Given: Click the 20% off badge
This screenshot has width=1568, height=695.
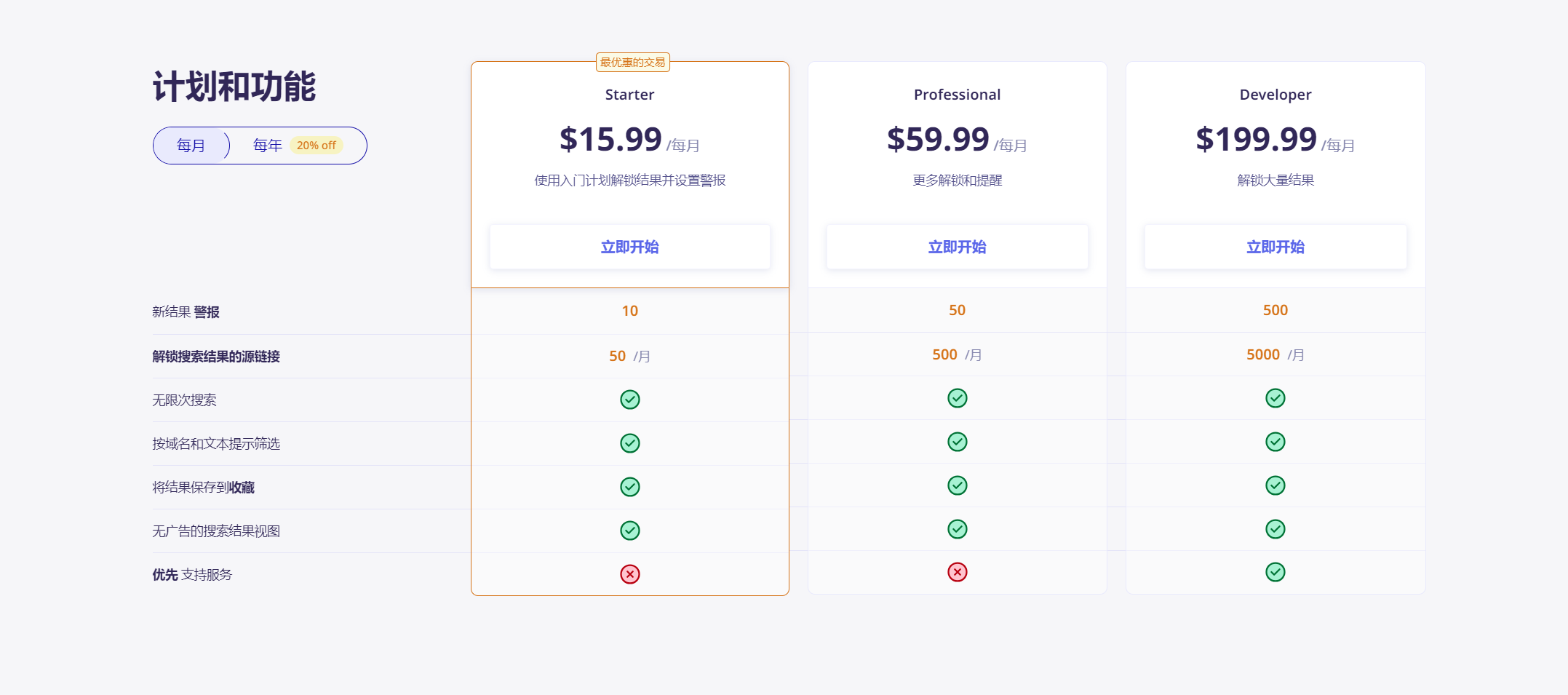Looking at the screenshot, I should (316, 146).
